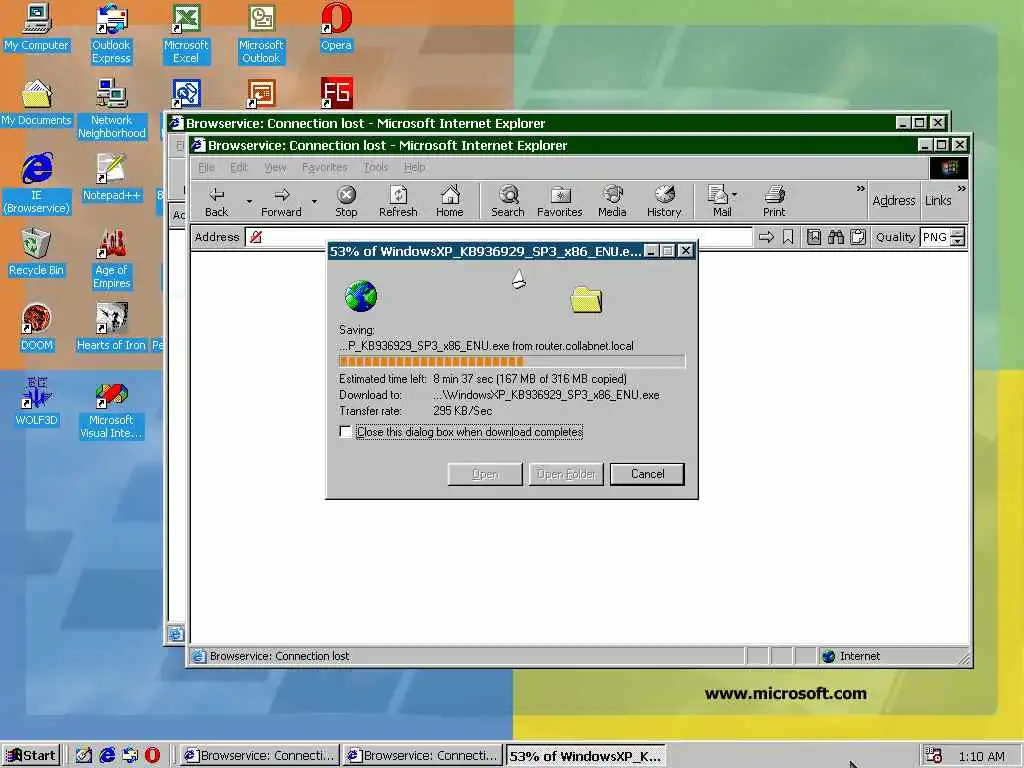The height and width of the screenshot is (768, 1024).
Task: Open the Microsoft Visual Inte... desktop icon
Action: point(111,409)
